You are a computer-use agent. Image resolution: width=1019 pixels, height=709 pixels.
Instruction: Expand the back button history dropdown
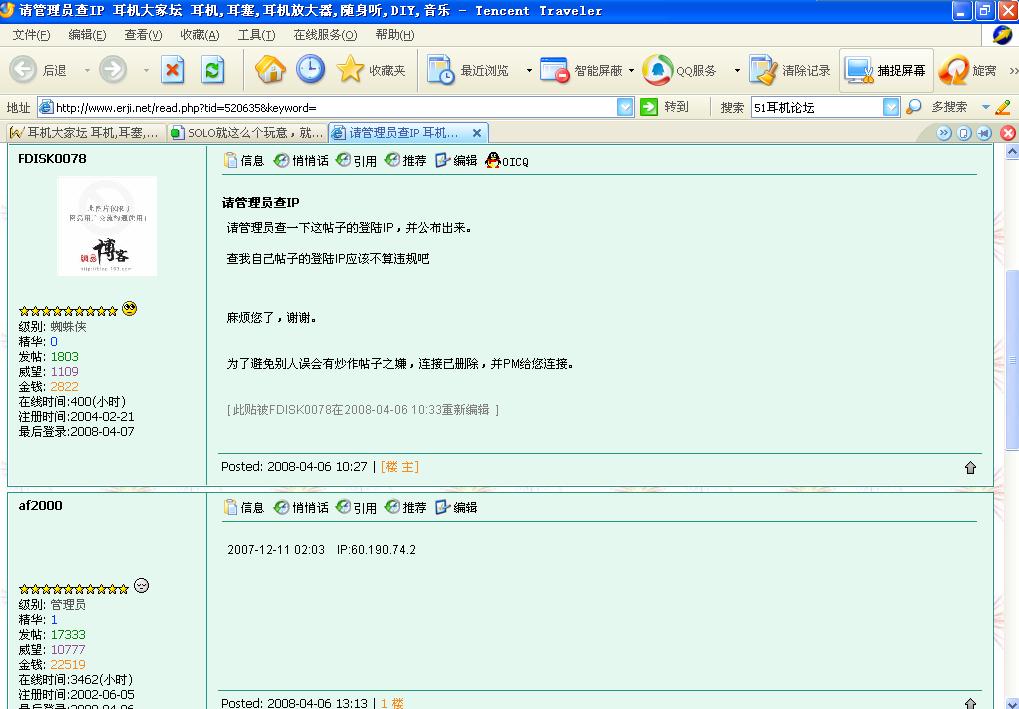[86, 70]
